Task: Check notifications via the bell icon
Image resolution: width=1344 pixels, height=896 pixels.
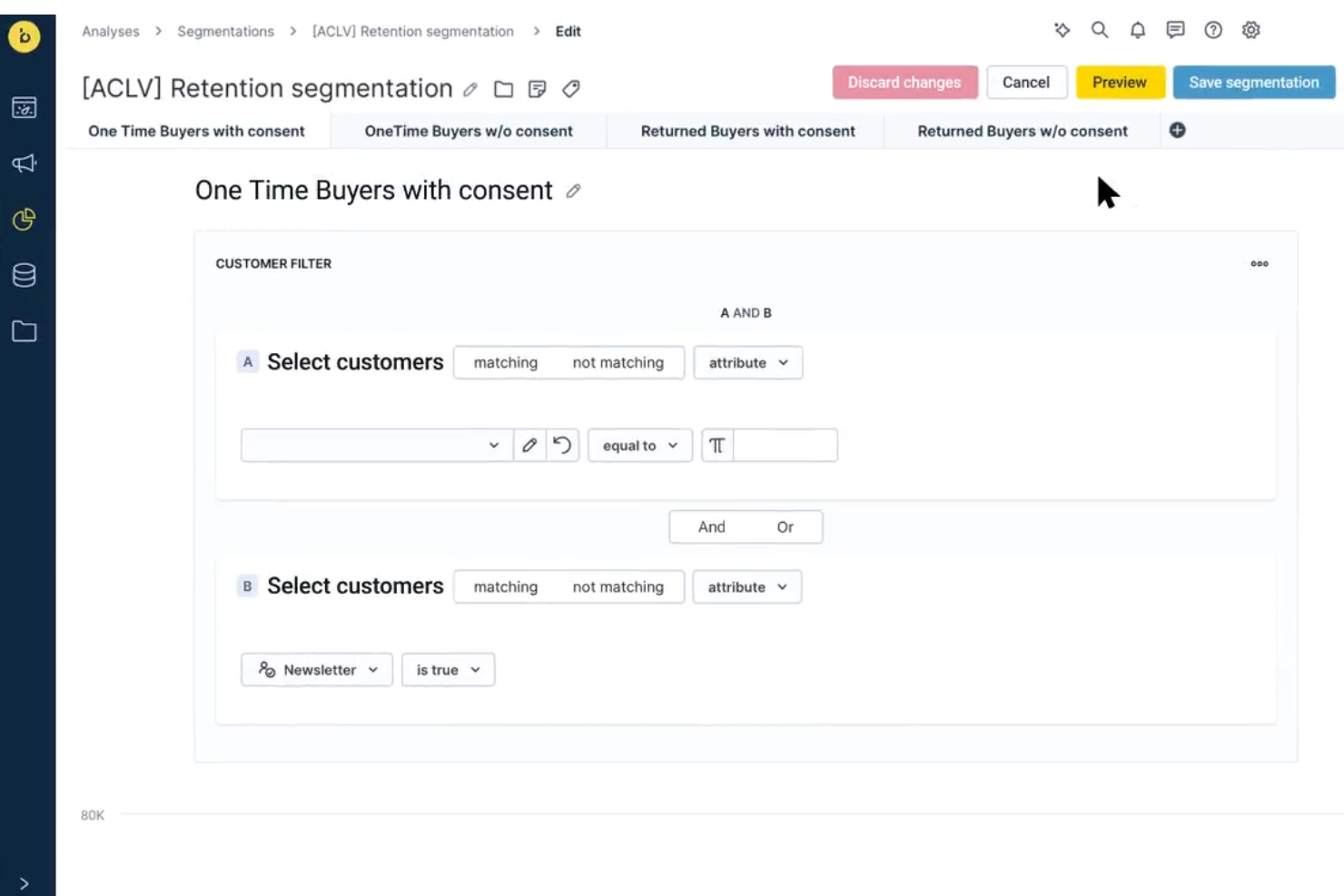Action: (1137, 30)
